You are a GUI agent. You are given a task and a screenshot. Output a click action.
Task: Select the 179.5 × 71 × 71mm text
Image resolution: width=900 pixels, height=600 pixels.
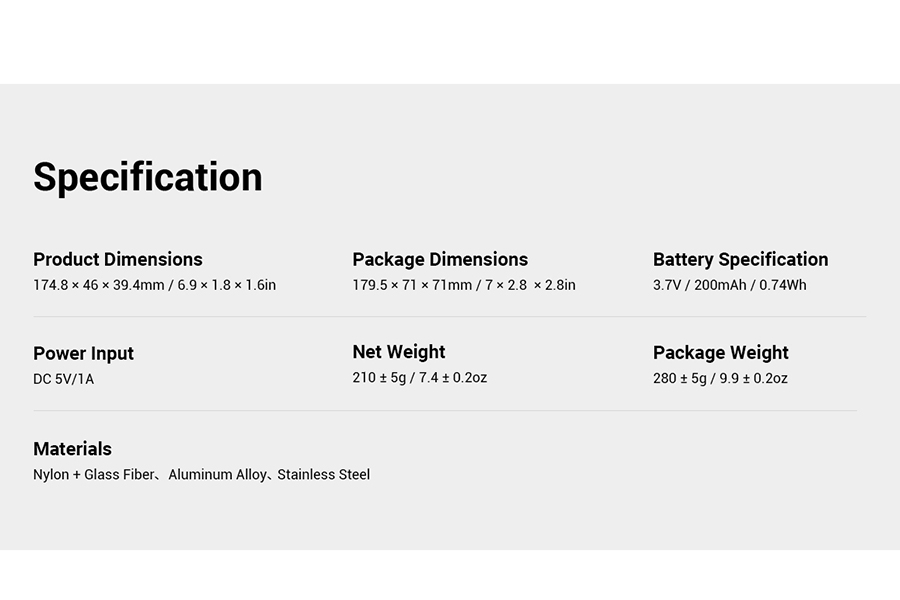(x=412, y=285)
